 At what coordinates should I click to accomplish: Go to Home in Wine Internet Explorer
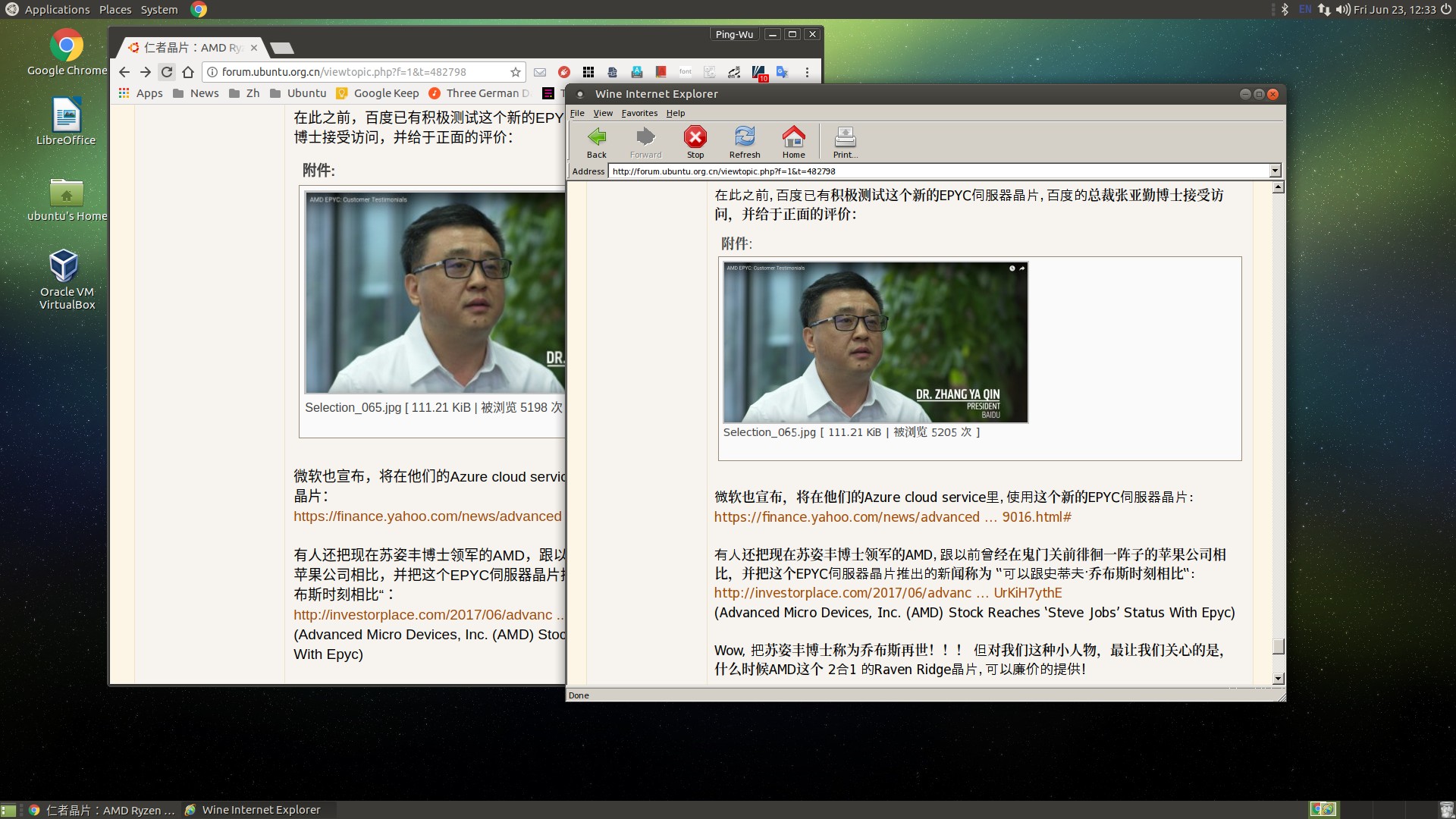[x=794, y=142]
